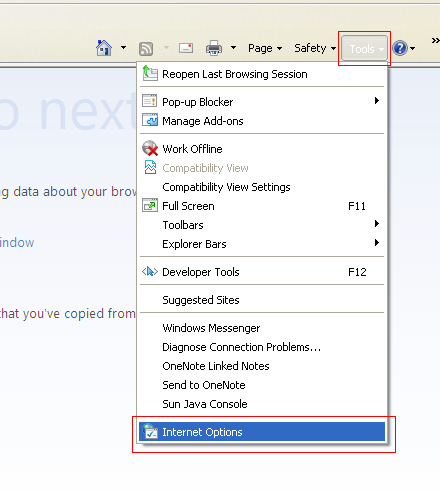Viewport: 440px width, 493px height.
Task: Click the RSS feeds icon
Action: 146,49
